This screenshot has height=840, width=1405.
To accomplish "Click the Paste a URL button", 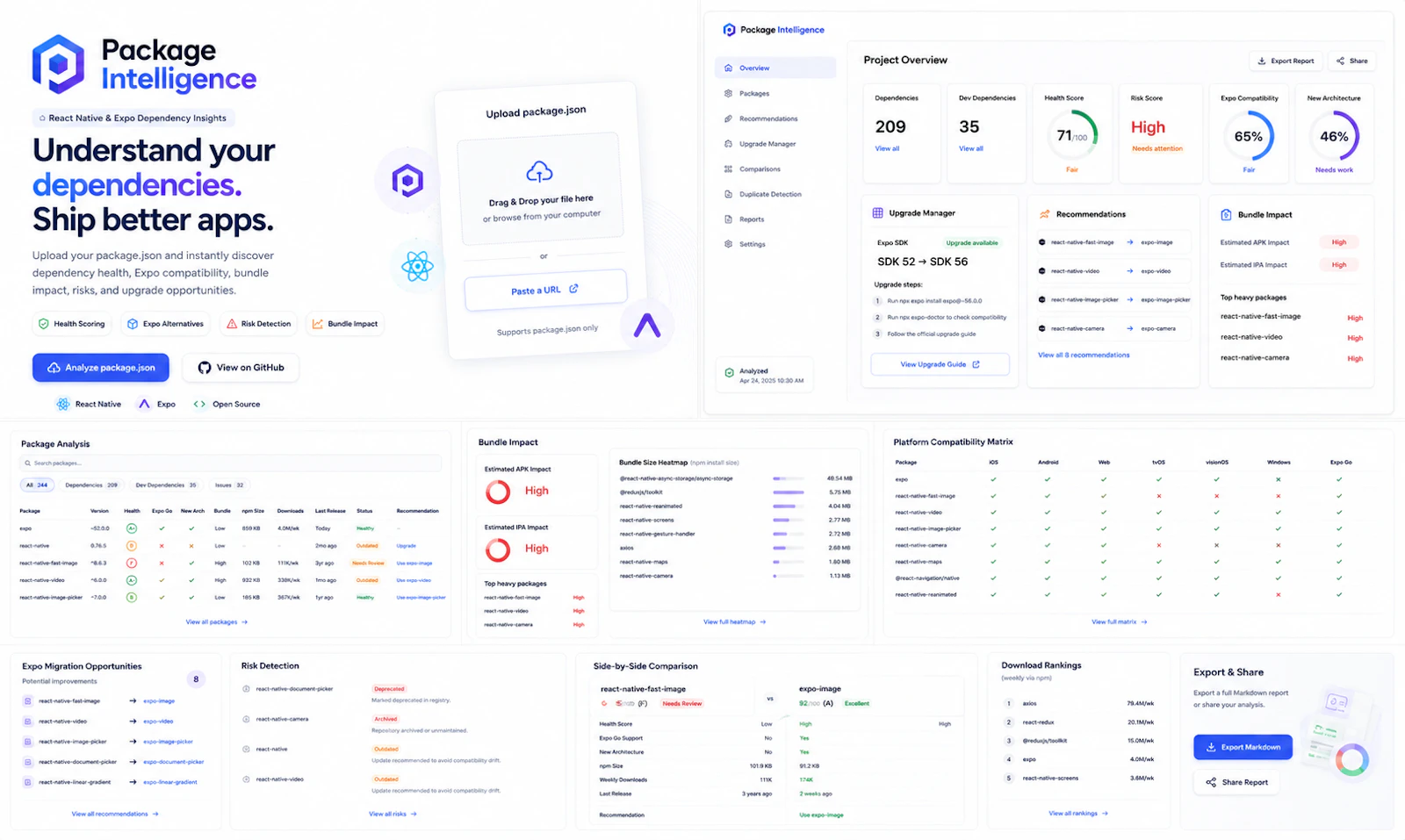I will (x=545, y=290).
